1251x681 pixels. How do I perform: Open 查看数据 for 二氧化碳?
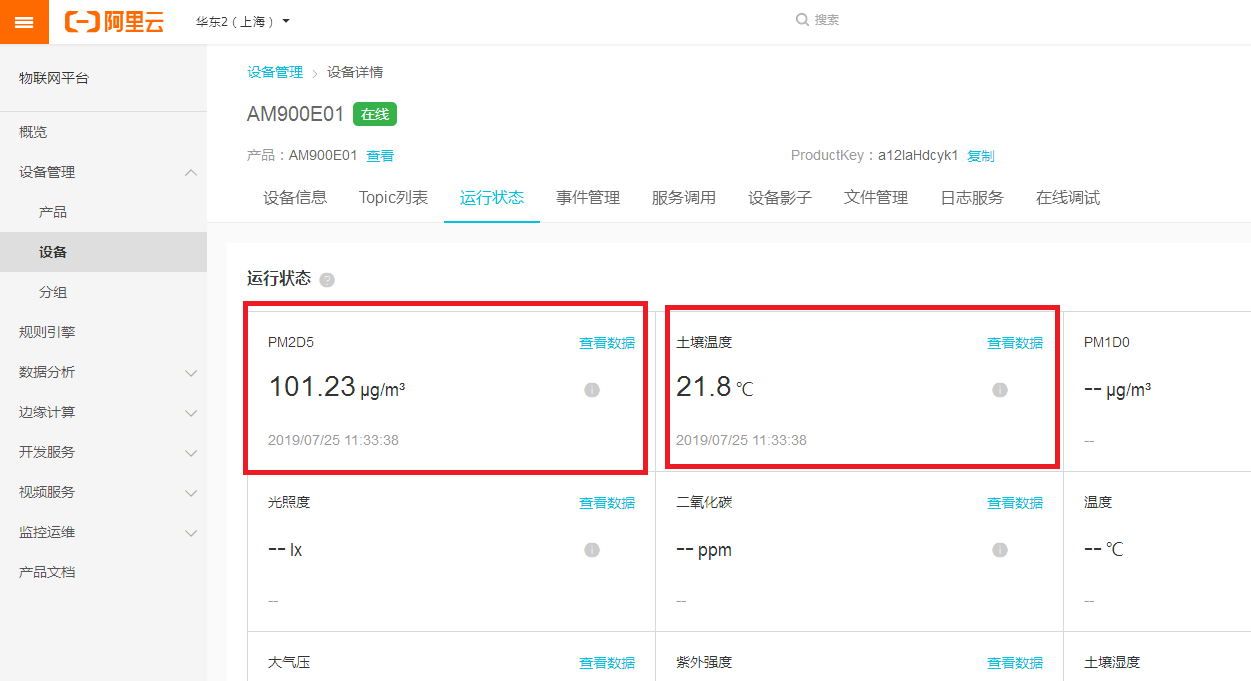pyautogui.click(x=1015, y=503)
